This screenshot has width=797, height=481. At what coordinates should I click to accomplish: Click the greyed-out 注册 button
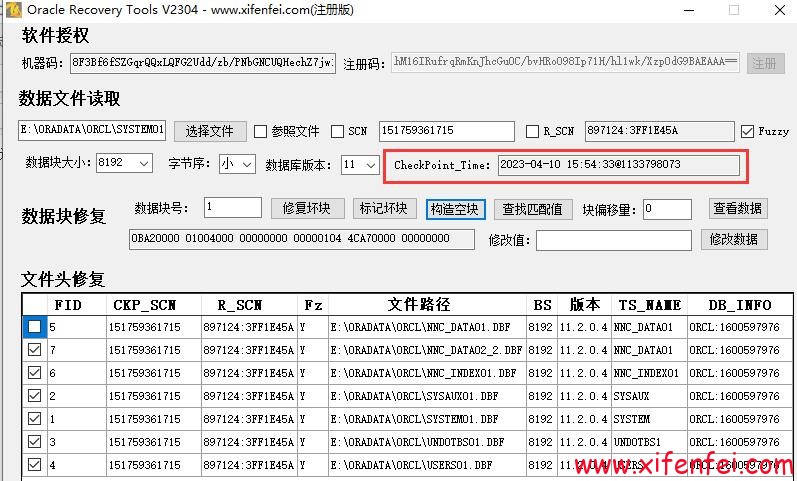pyautogui.click(x=765, y=63)
